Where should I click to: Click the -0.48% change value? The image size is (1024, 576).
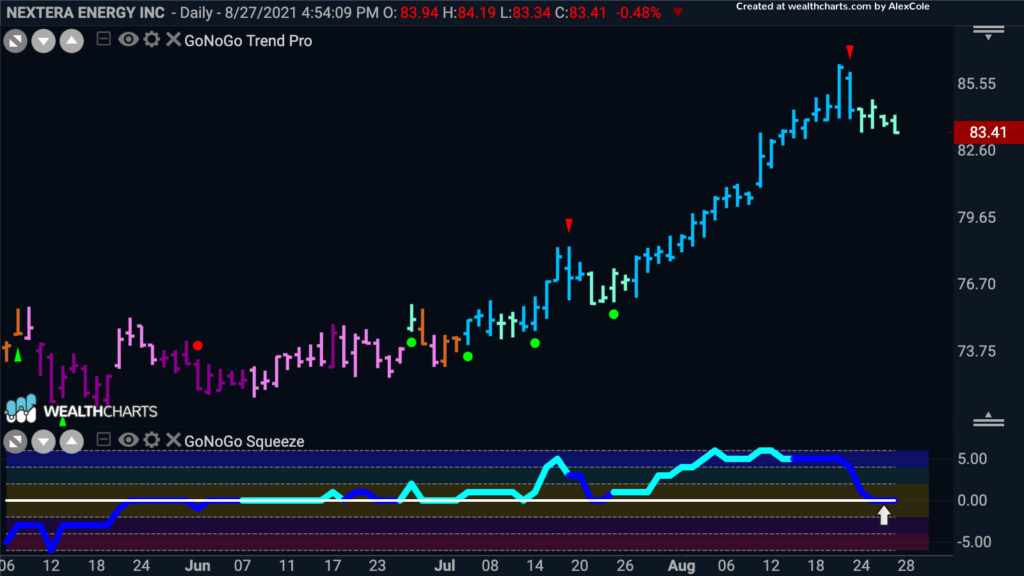coord(638,13)
